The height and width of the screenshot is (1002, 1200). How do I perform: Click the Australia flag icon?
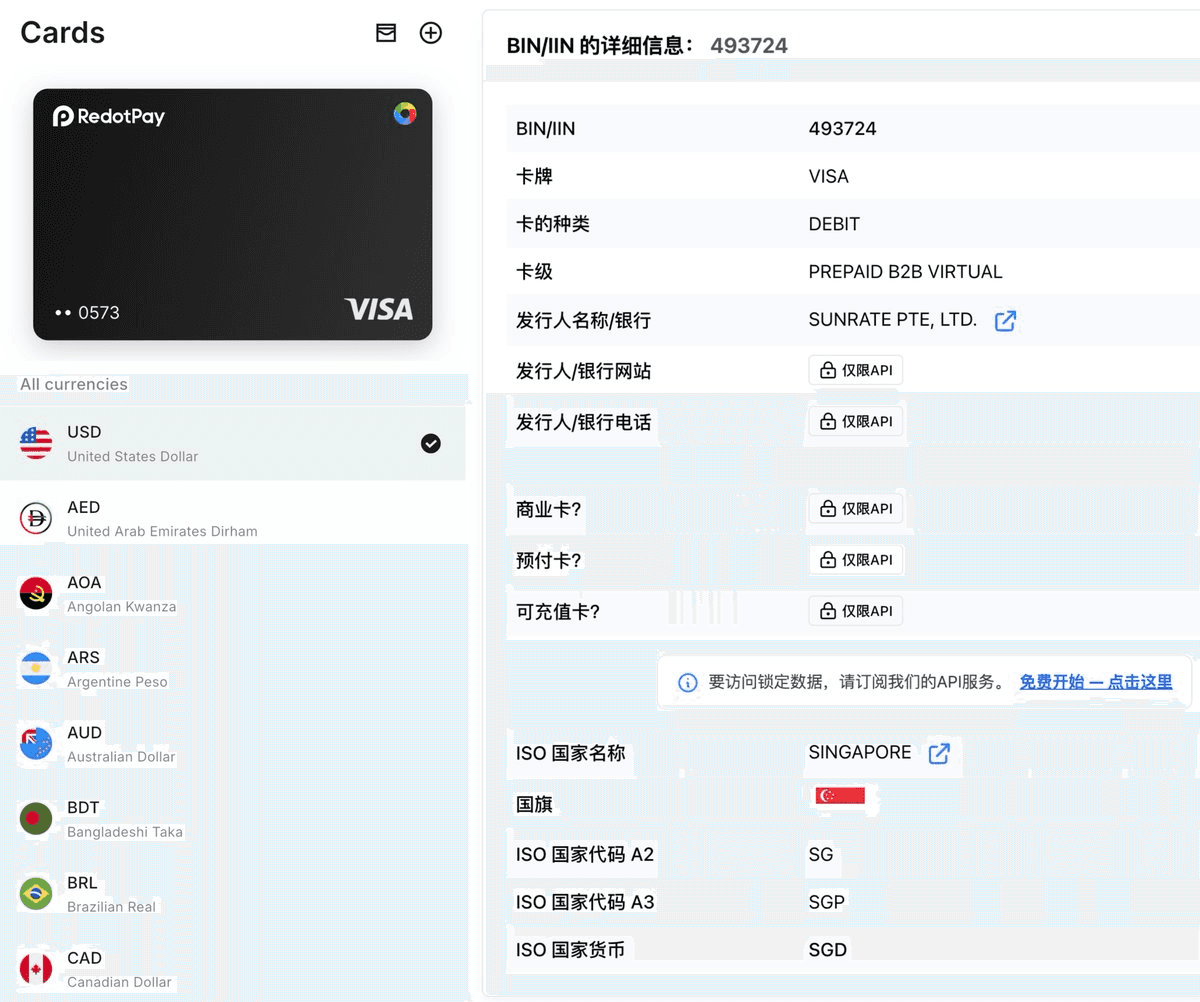click(36, 743)
